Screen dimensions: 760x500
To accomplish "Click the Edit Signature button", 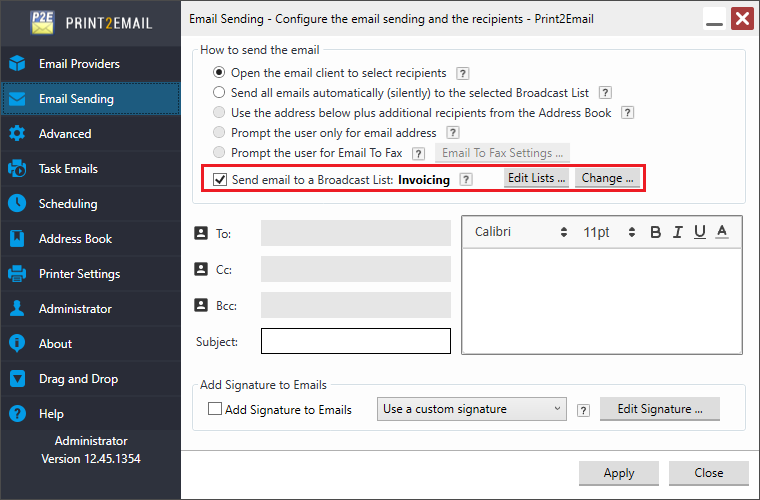I will (x=660, y=409).
